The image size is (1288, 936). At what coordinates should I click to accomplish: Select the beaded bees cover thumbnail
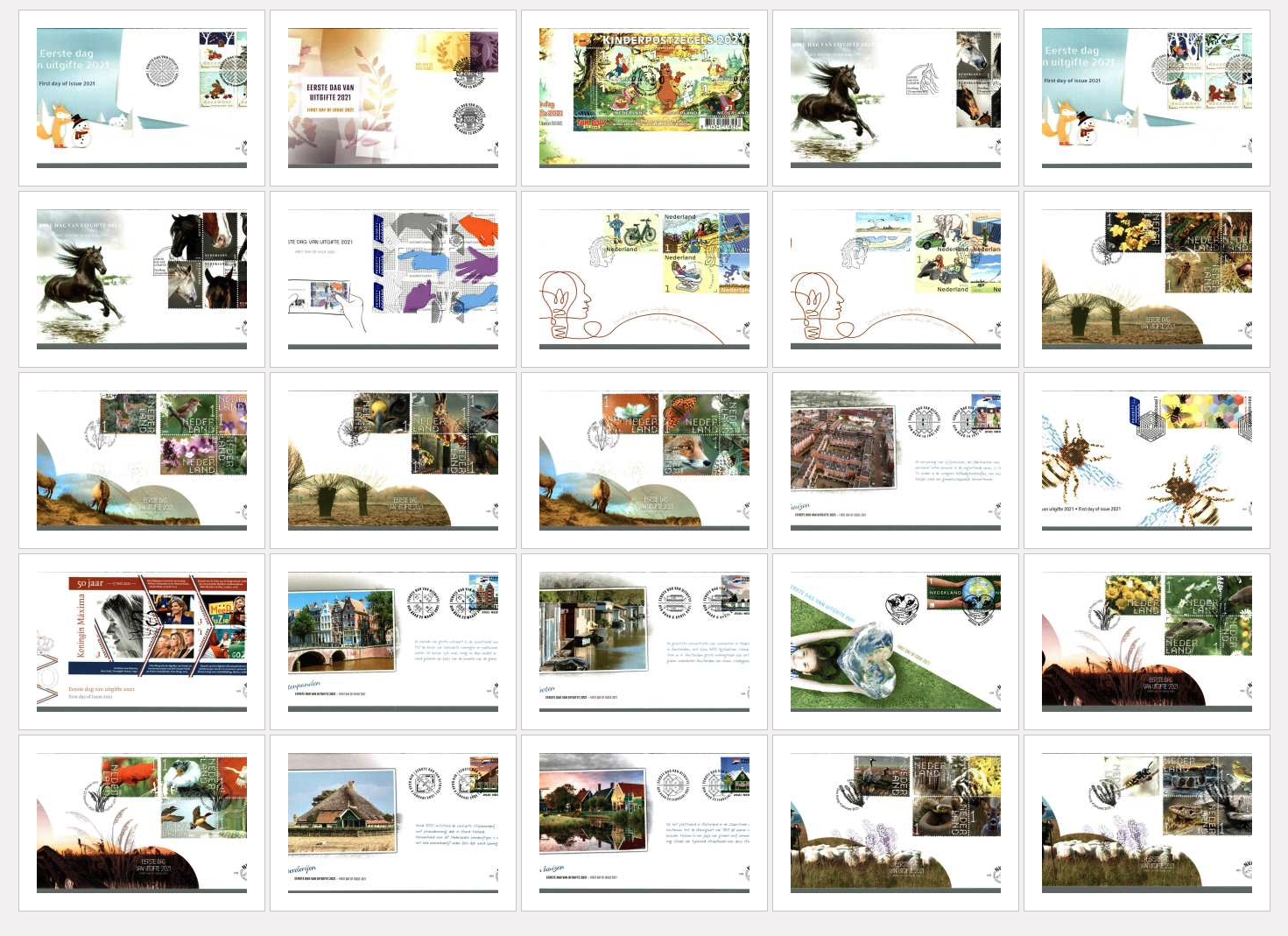point(1147,461)
